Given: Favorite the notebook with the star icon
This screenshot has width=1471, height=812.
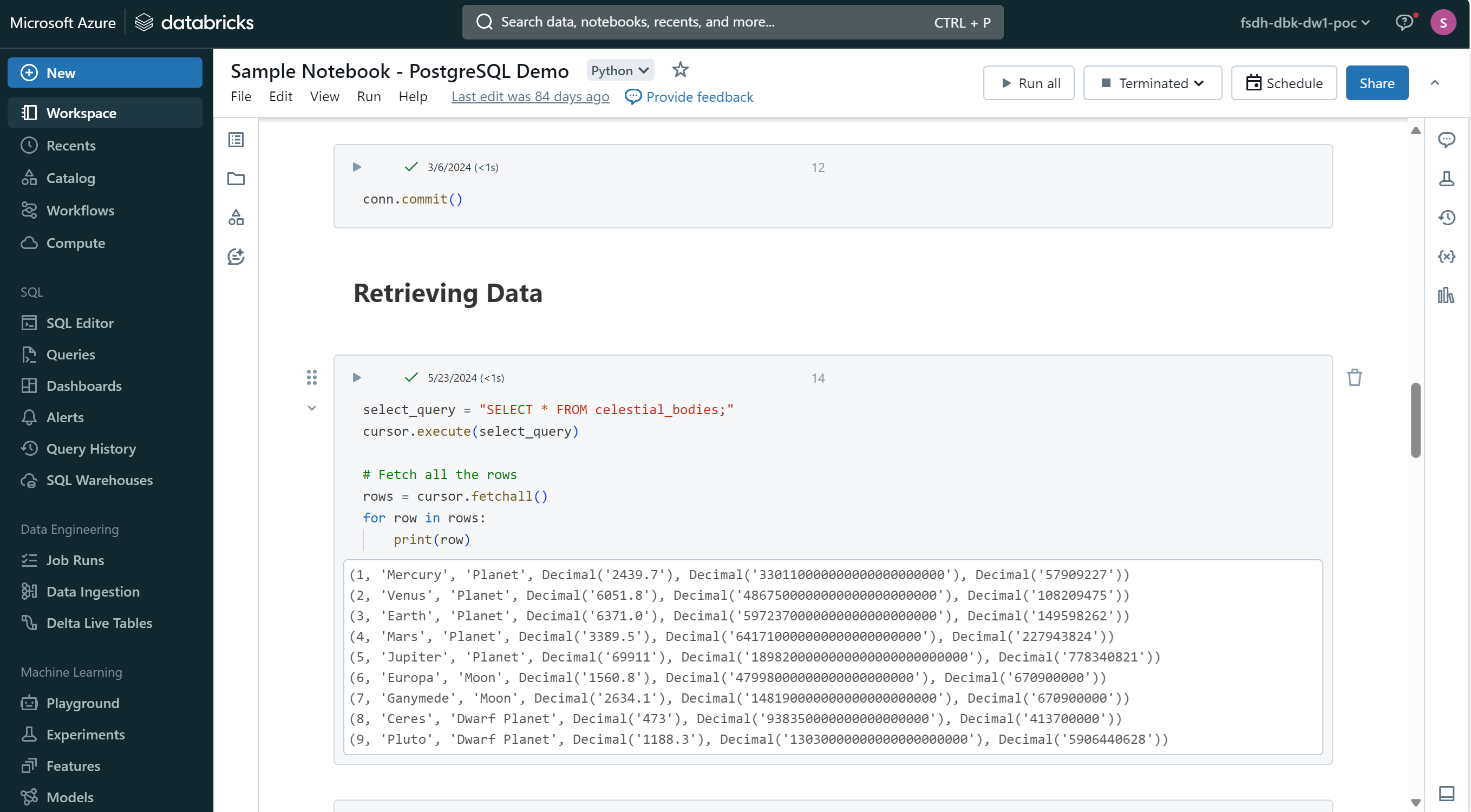Looking at the screenshot, I should [680, 70].
